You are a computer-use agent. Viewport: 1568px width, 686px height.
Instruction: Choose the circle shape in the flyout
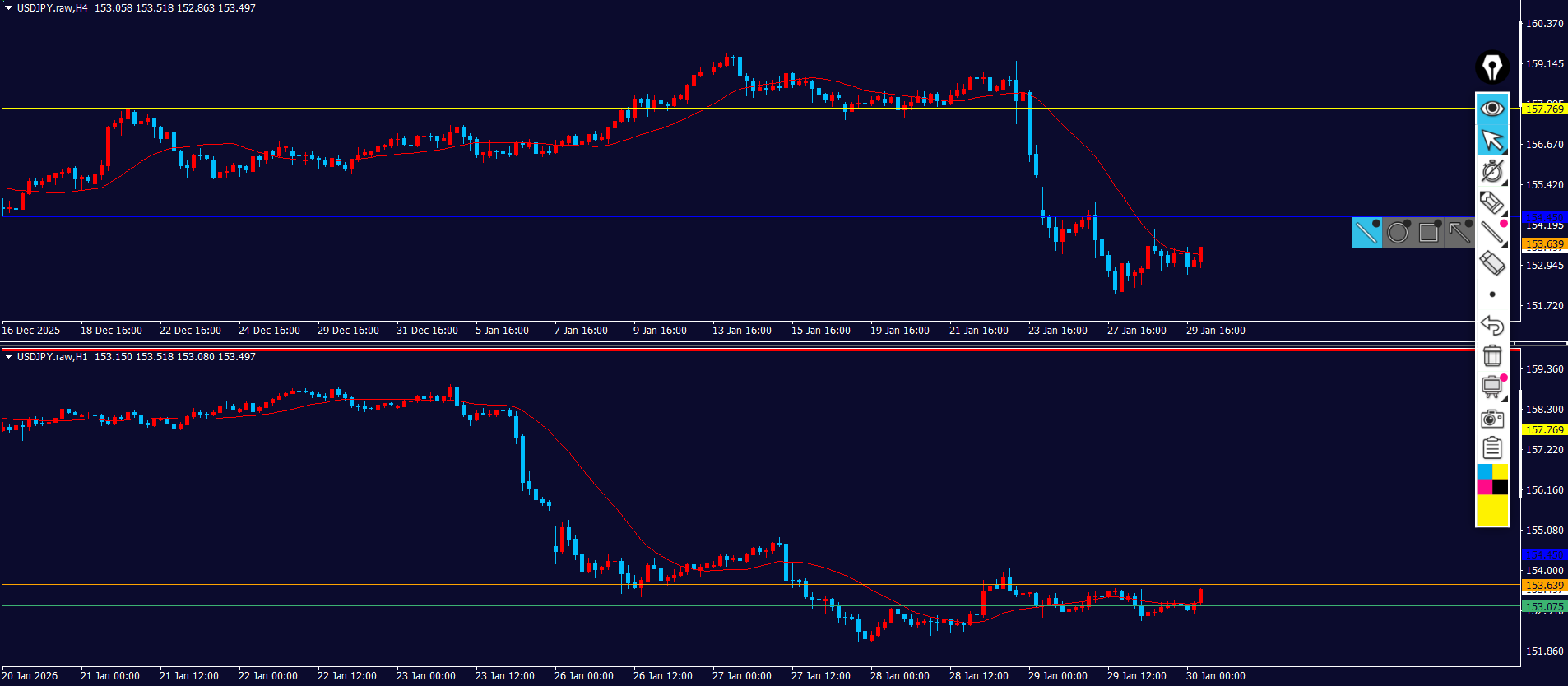pos(1398,233)
